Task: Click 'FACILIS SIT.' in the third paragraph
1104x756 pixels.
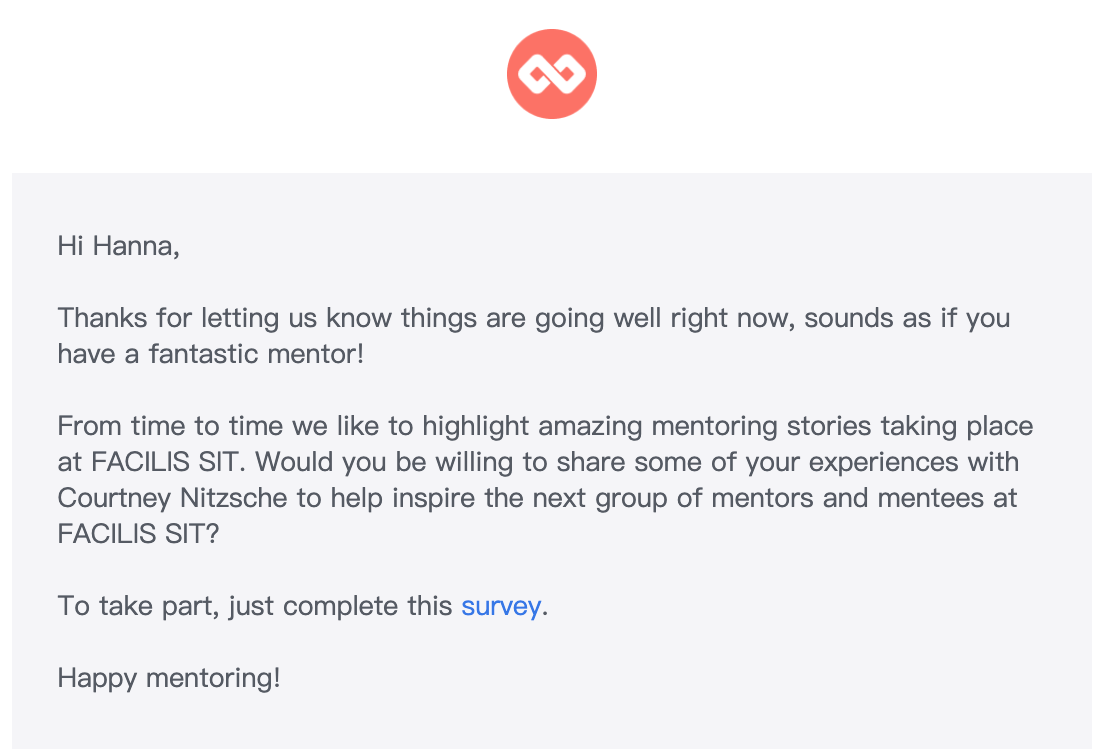Action: [168, 462]
